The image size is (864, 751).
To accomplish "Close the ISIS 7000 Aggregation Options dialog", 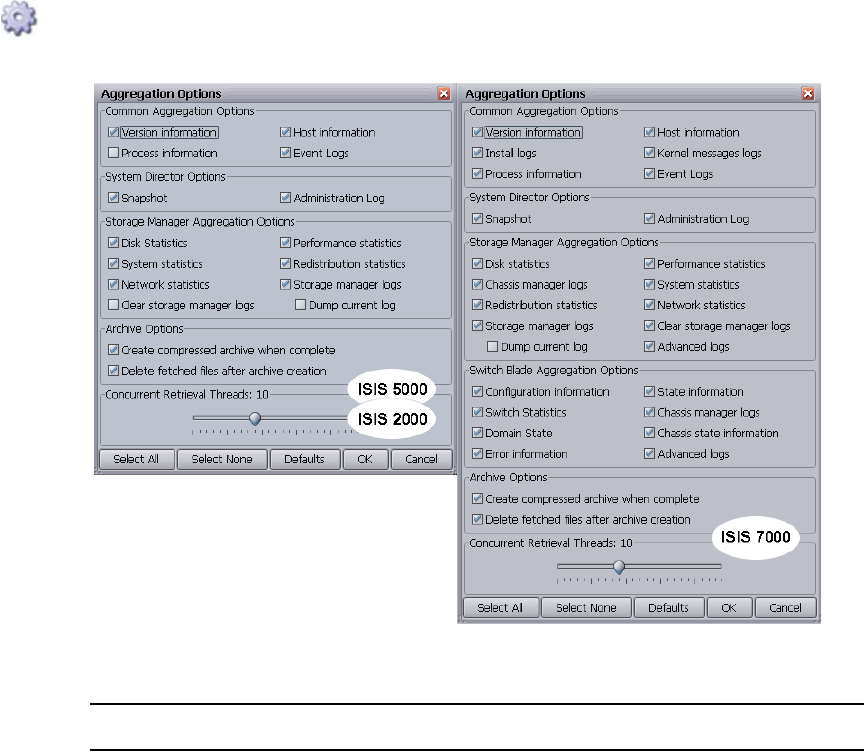I will [808, 94].
